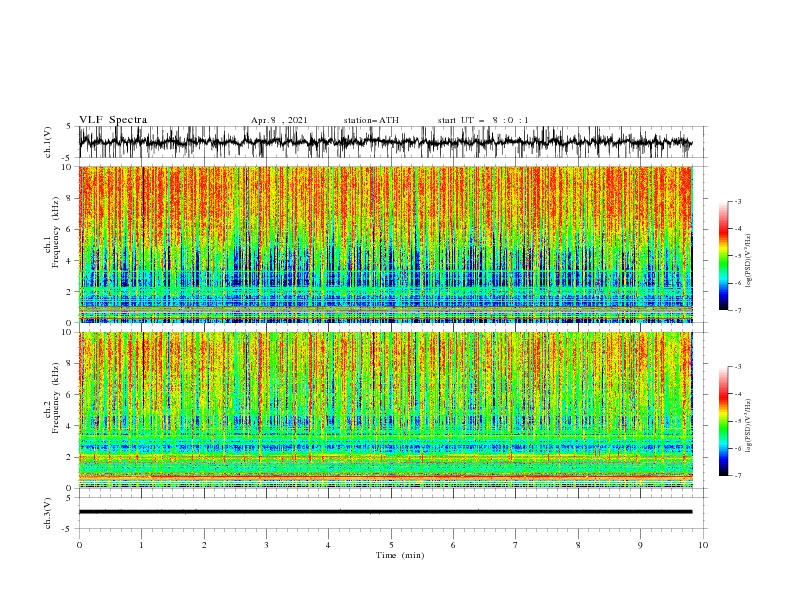Click the 'Apr. 8 , 2021' date label
The image size is (792, 612).
tap(279, 120)
